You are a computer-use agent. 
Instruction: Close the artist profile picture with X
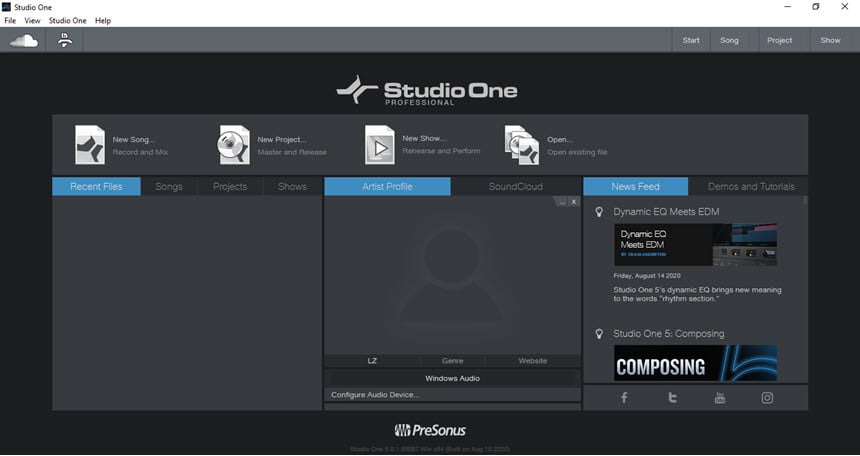point(574,202)
